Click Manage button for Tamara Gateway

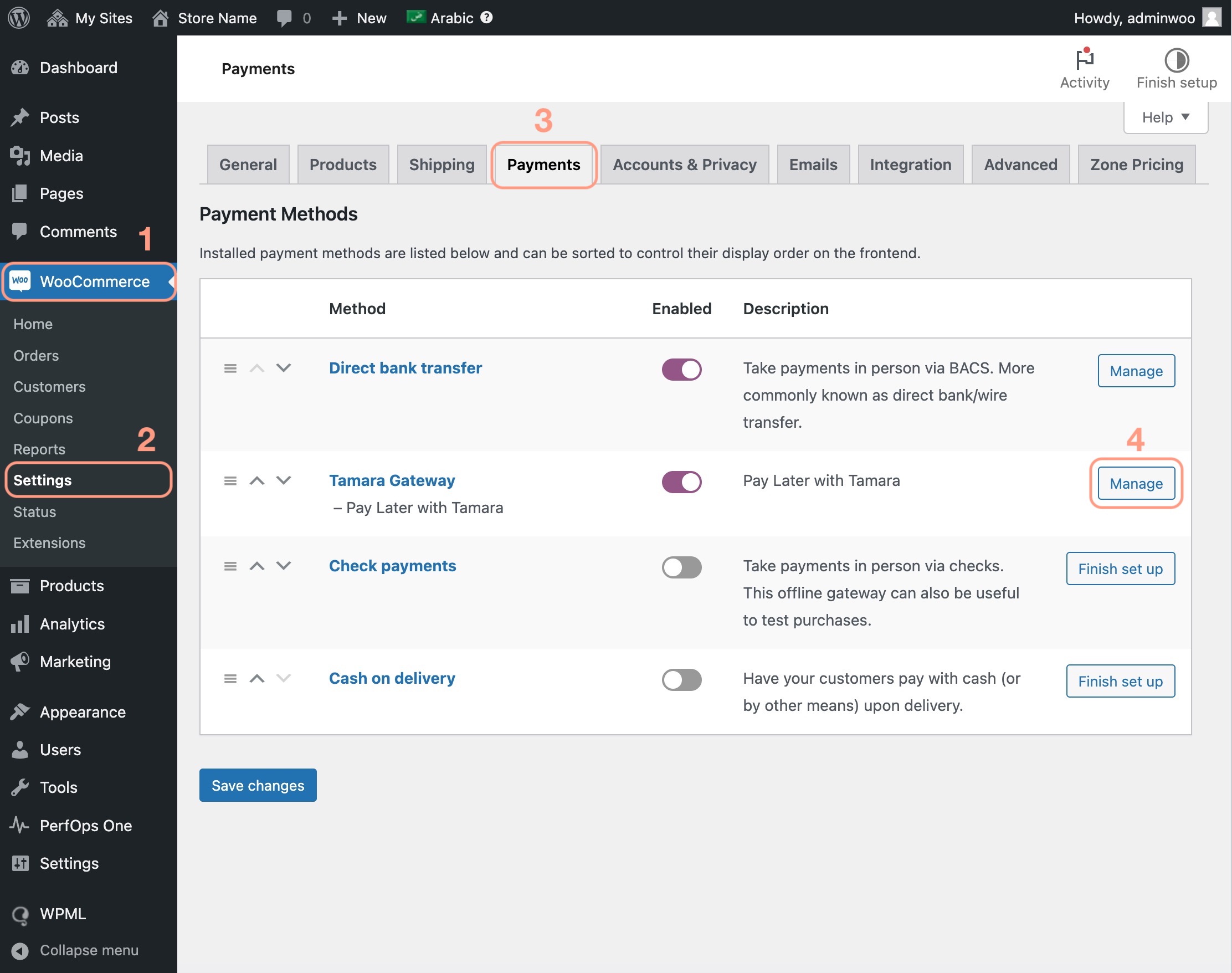tap(1136, 483)
